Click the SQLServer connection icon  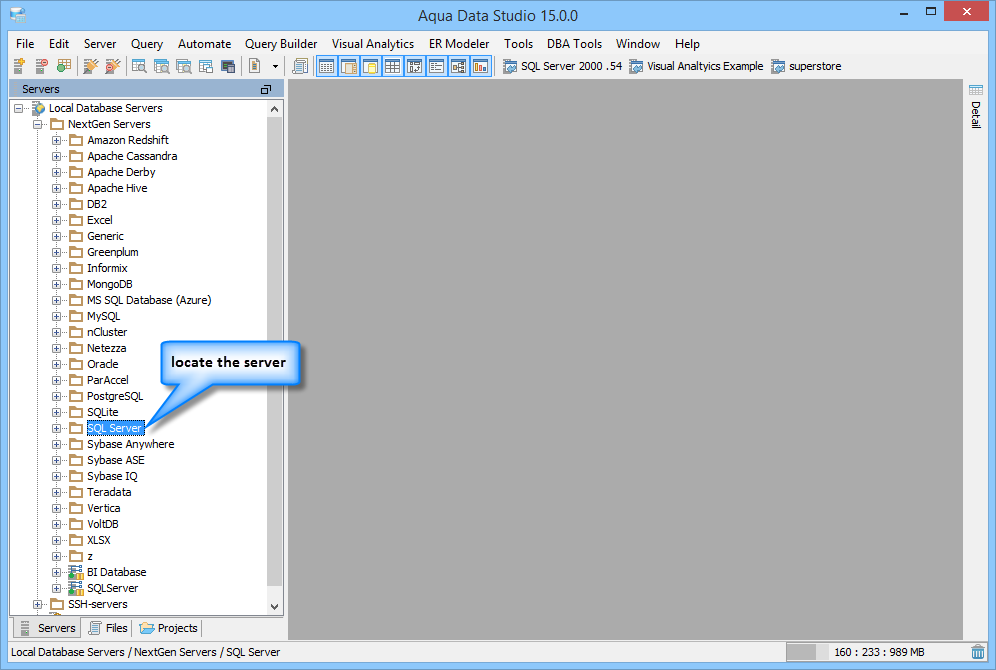76,588
